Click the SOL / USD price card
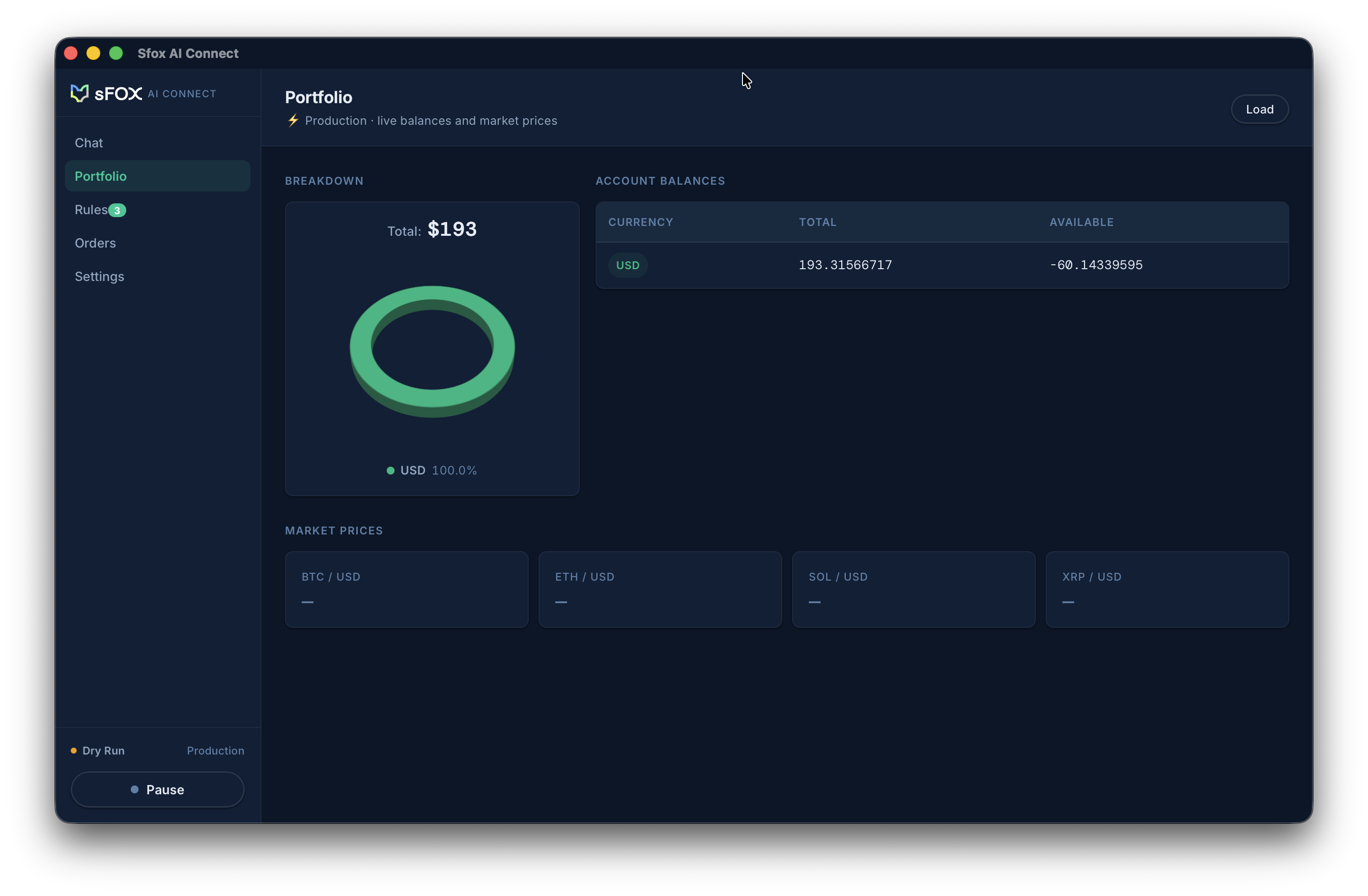 click(913, 589)
